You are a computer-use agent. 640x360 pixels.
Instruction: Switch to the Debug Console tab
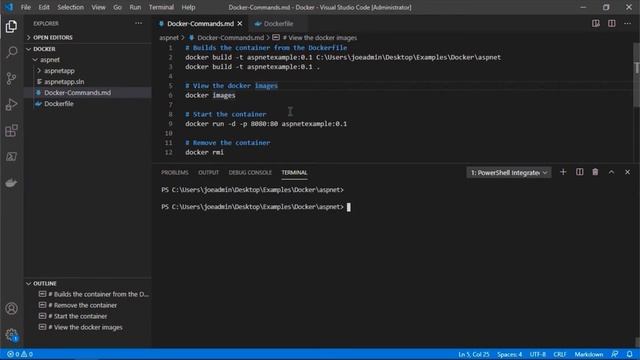(250, 173)
